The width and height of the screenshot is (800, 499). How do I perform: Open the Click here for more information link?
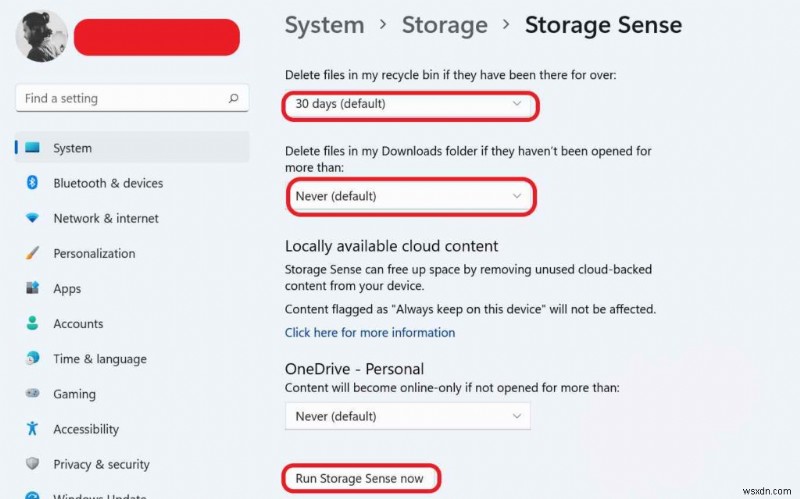tap(370, 332)
